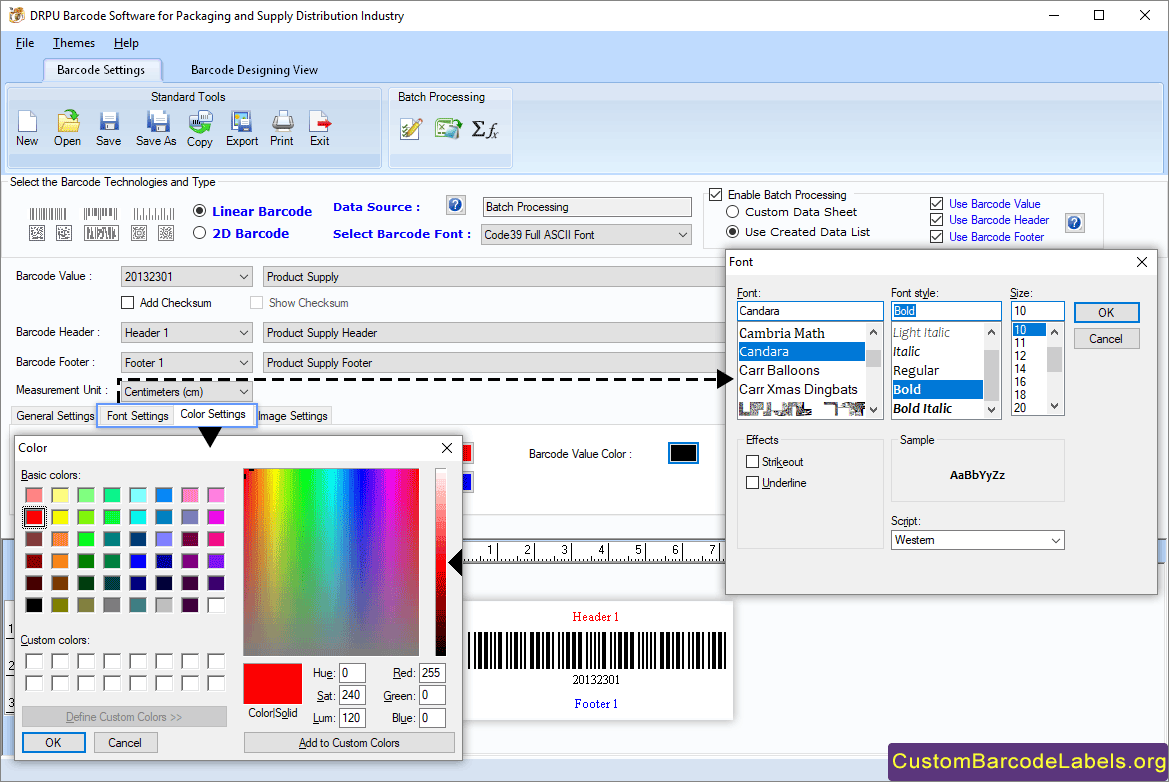Open the General Settings tab

coord(55,416)
